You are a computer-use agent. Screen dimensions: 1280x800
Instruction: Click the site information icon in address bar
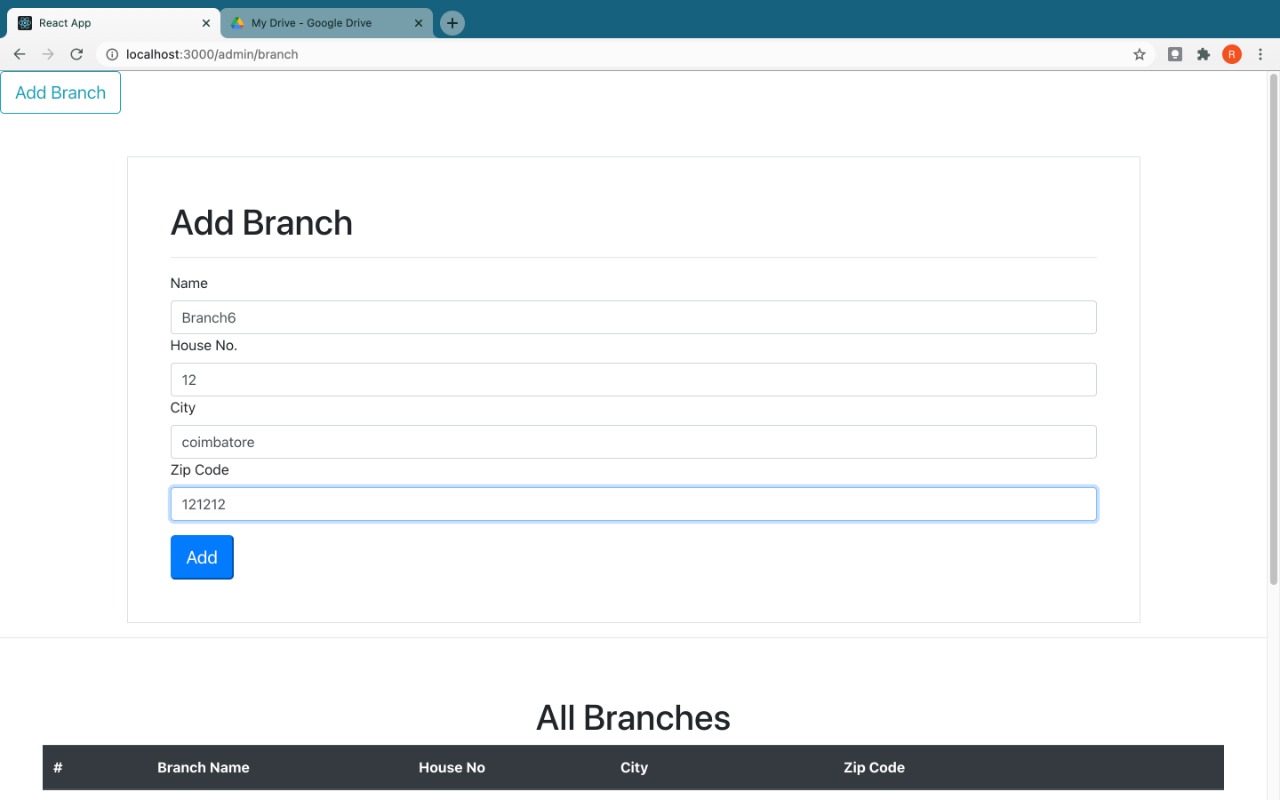pos(112,54)
